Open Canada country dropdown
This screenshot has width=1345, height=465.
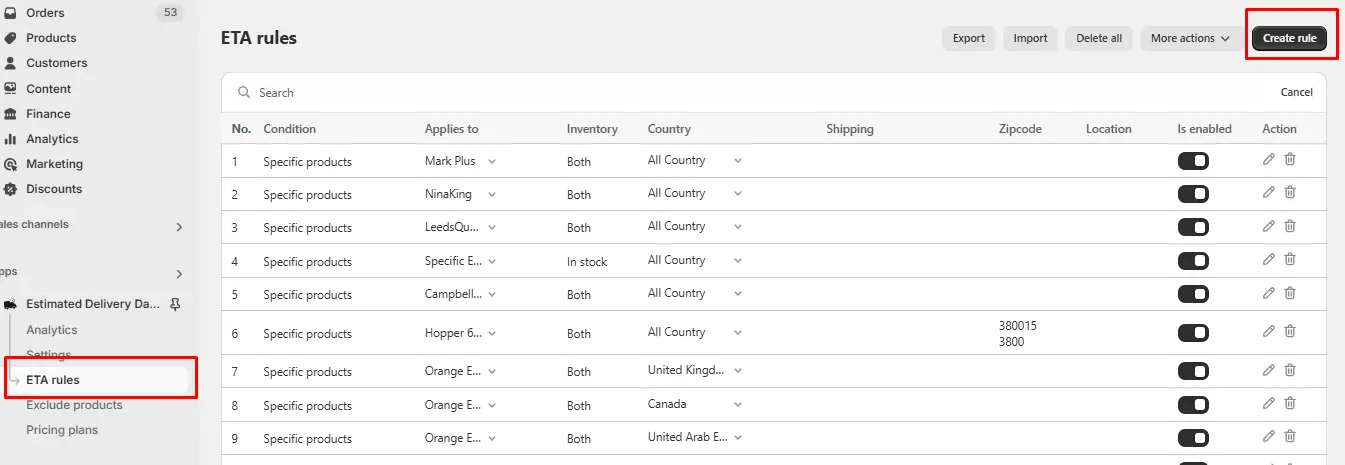[738, 405]
